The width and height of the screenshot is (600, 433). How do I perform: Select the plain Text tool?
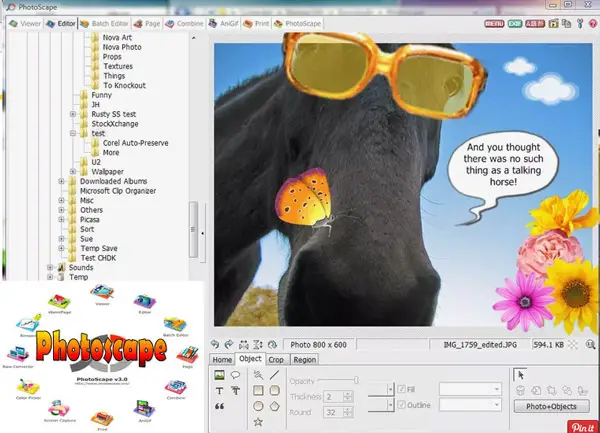coord(219,391)
